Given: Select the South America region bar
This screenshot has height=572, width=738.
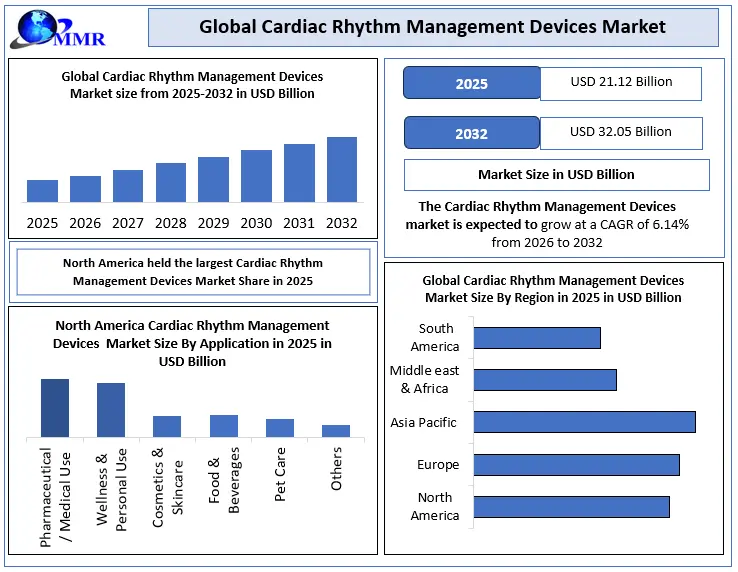Looking at the screenshot, I should click(x=537, y=338).
